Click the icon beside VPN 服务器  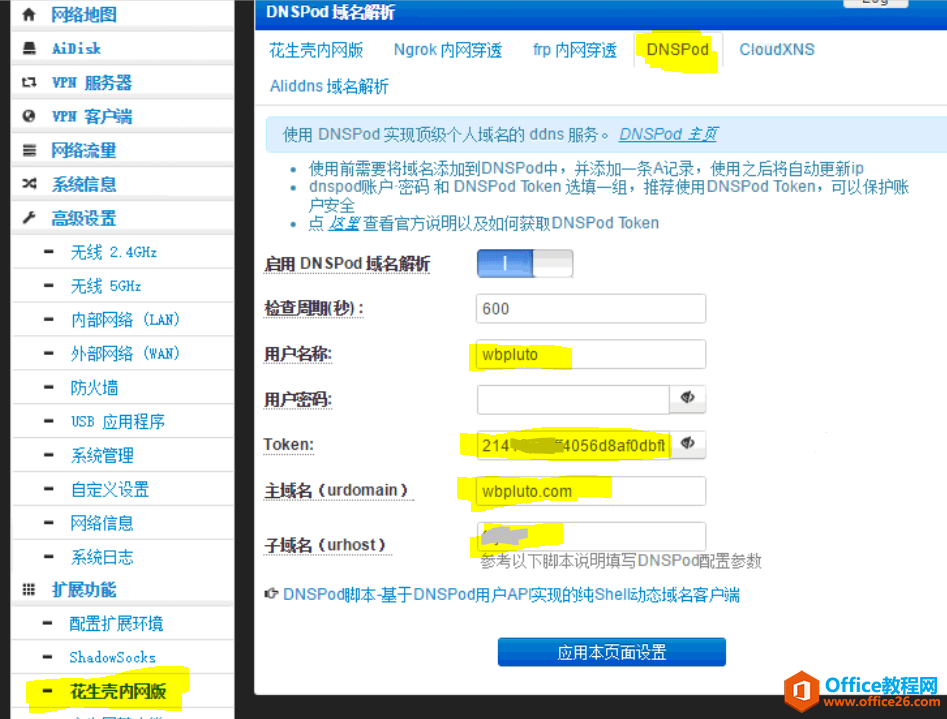29,82
